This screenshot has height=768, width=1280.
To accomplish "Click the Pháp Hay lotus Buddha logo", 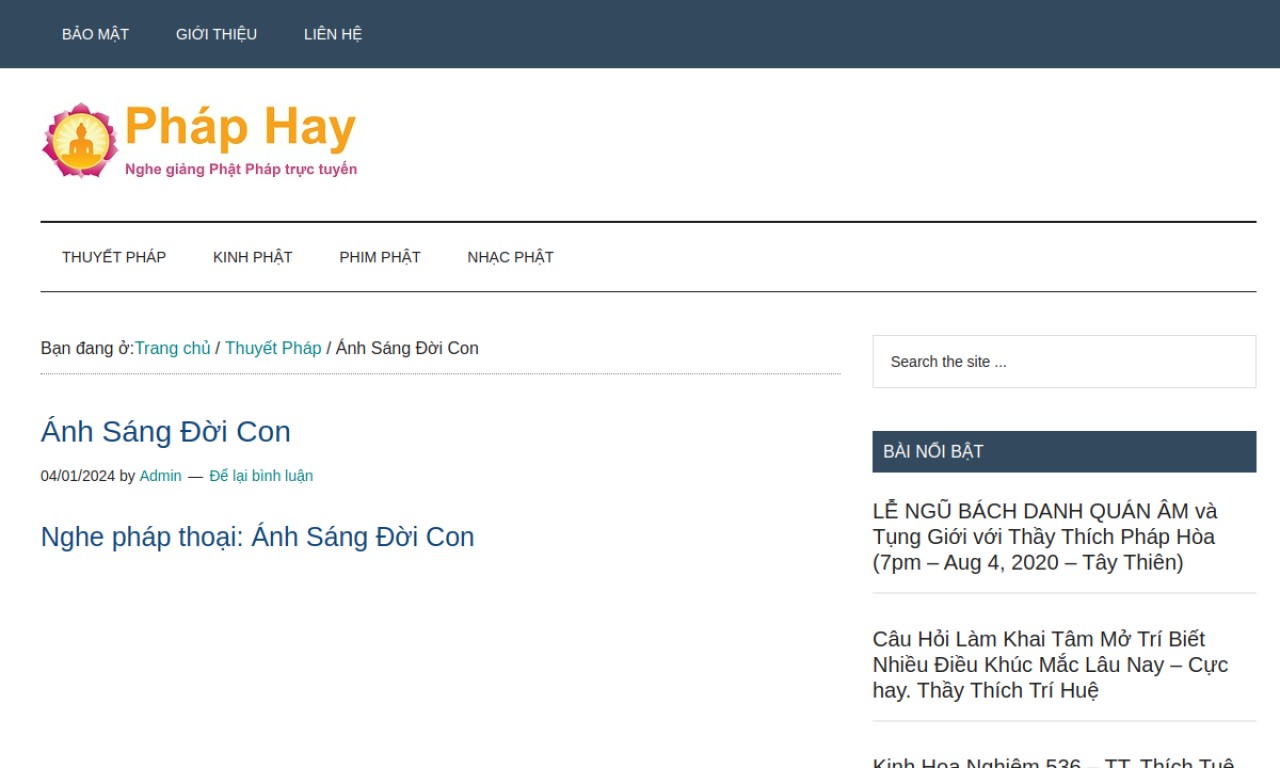I will [80, 141].
